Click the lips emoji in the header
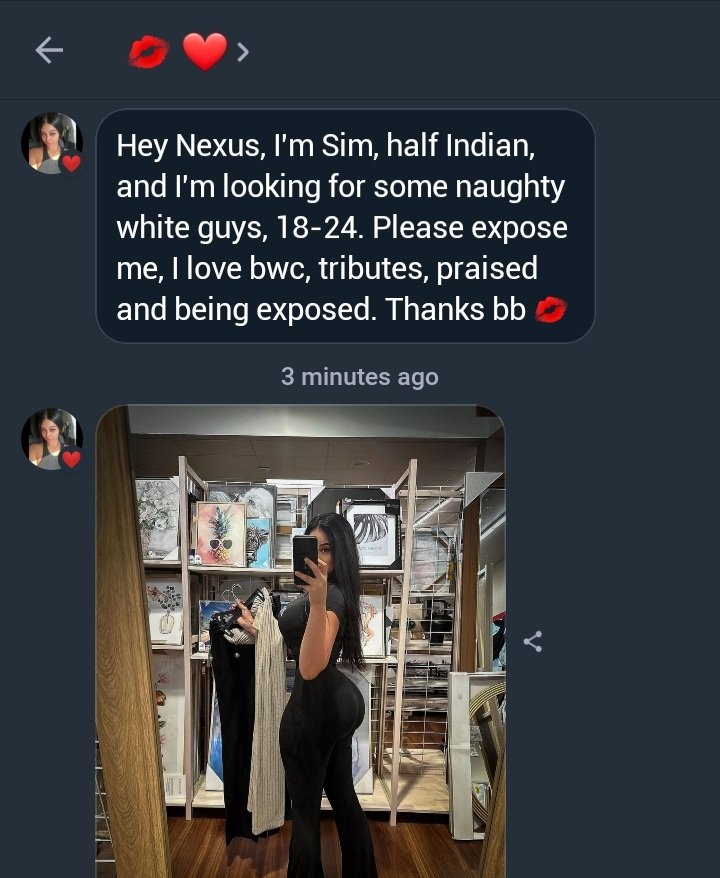This screenshot has height=878, width=720. [x=148, y=52]
